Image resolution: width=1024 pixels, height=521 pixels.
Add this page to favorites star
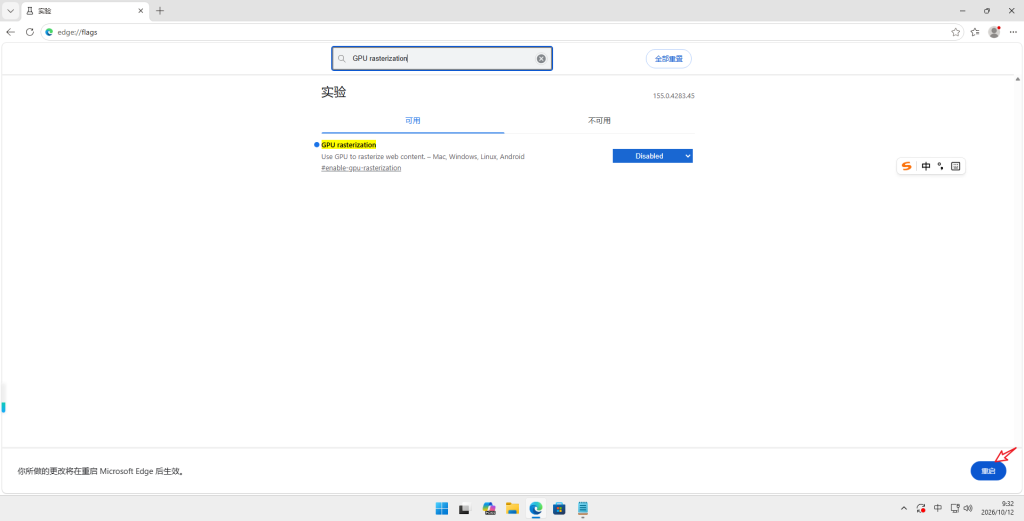click(x=955, y=32)
